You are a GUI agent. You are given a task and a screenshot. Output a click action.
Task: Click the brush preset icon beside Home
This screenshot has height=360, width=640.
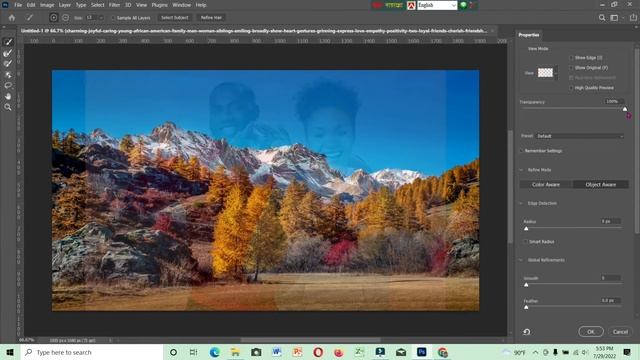coord(29,18)
